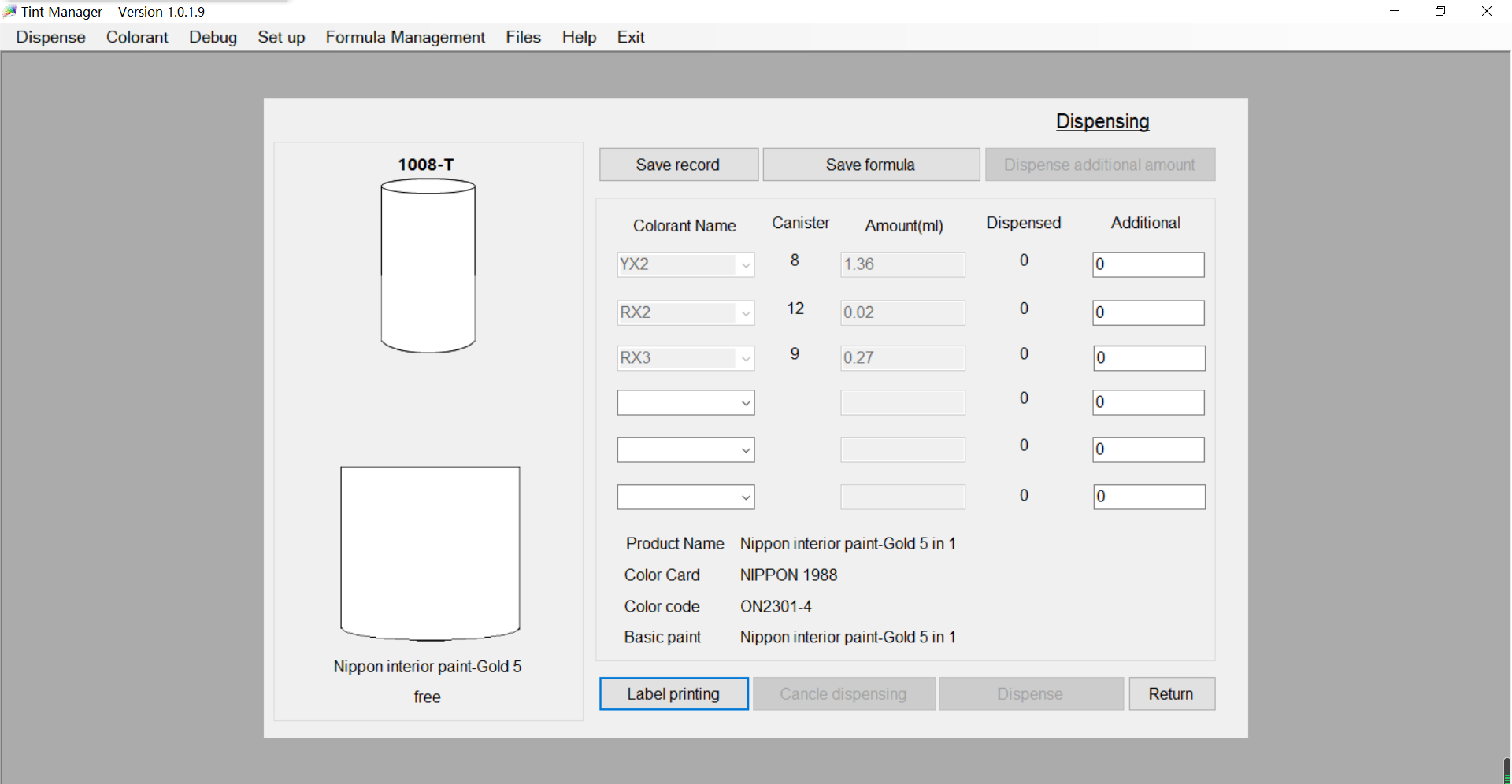Click the 1.36 amount field
Screen dimensions: 1512x784
pyautogui.click(x=902, y=264)
